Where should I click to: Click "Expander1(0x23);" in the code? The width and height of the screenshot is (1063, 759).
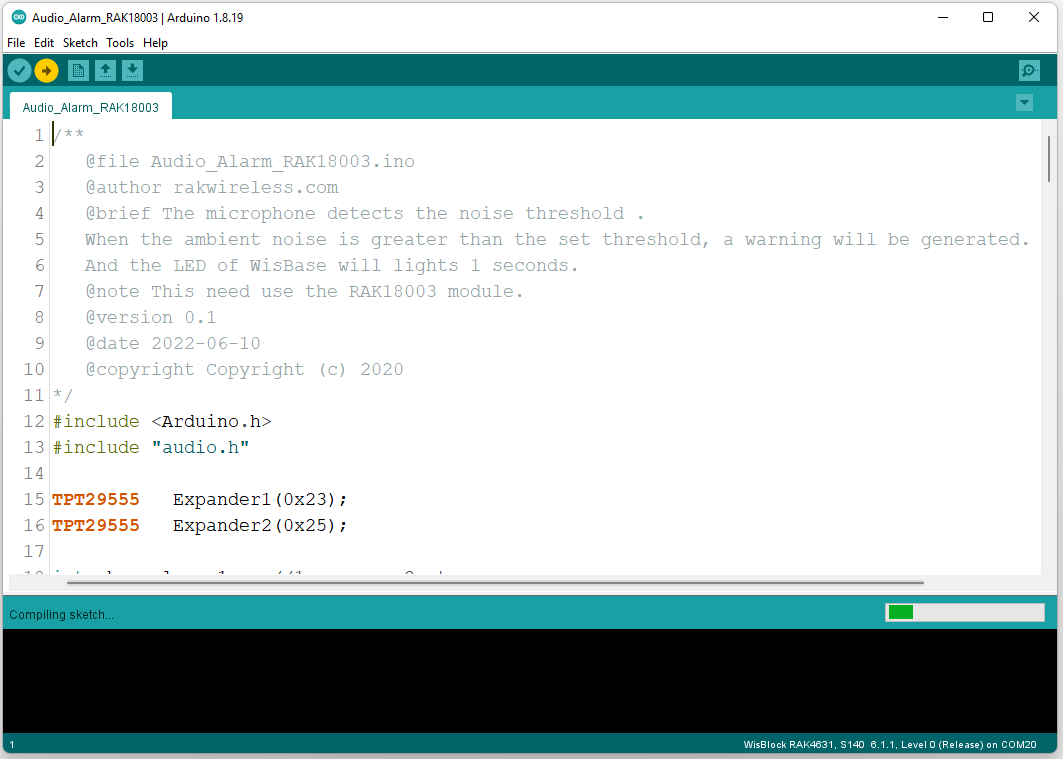[x=260, y=499]
